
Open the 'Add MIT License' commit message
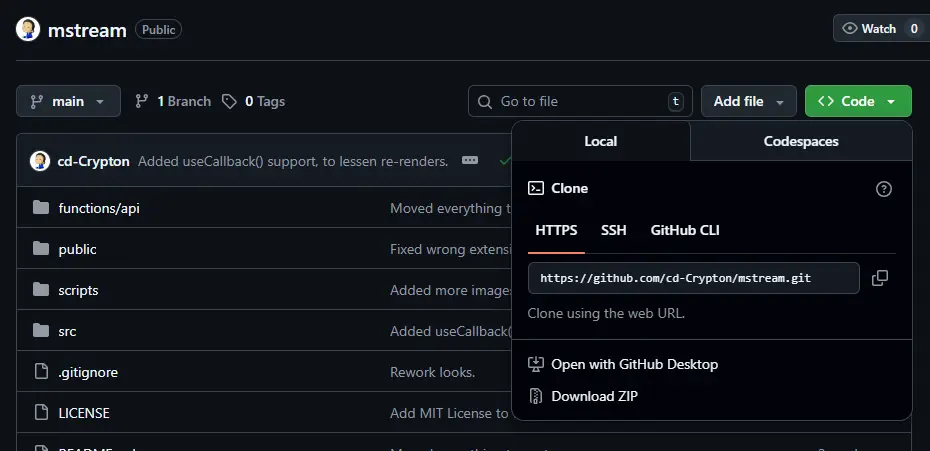449,413
